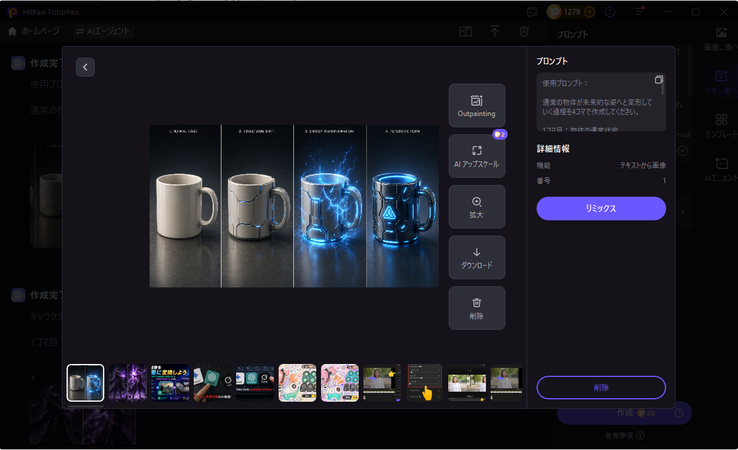Open the AIエージェント icon in right sidebar
This screenshot has width=738, height=450.
[x=721, y=169]
